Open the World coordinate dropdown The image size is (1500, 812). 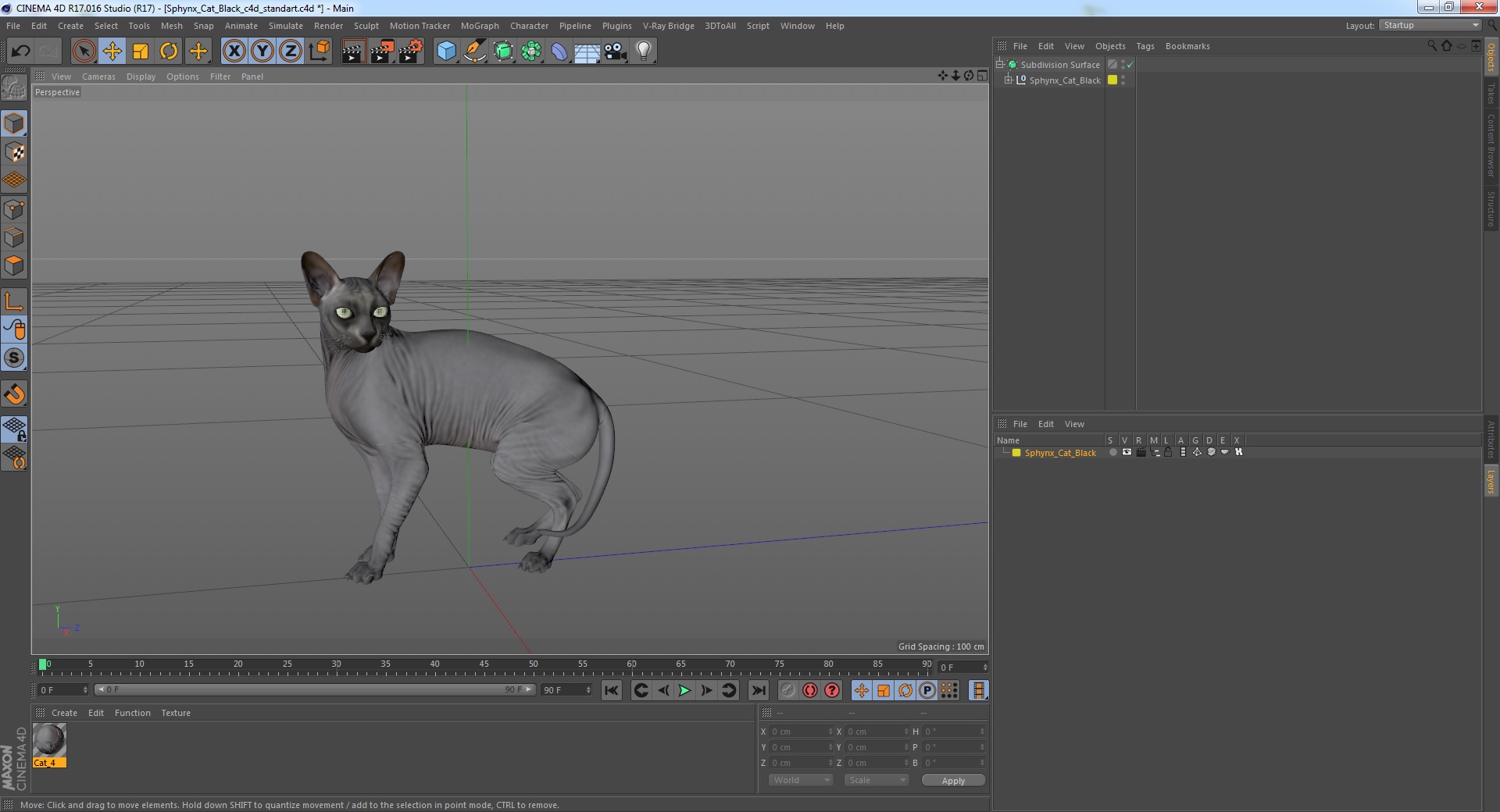[801, 780]
